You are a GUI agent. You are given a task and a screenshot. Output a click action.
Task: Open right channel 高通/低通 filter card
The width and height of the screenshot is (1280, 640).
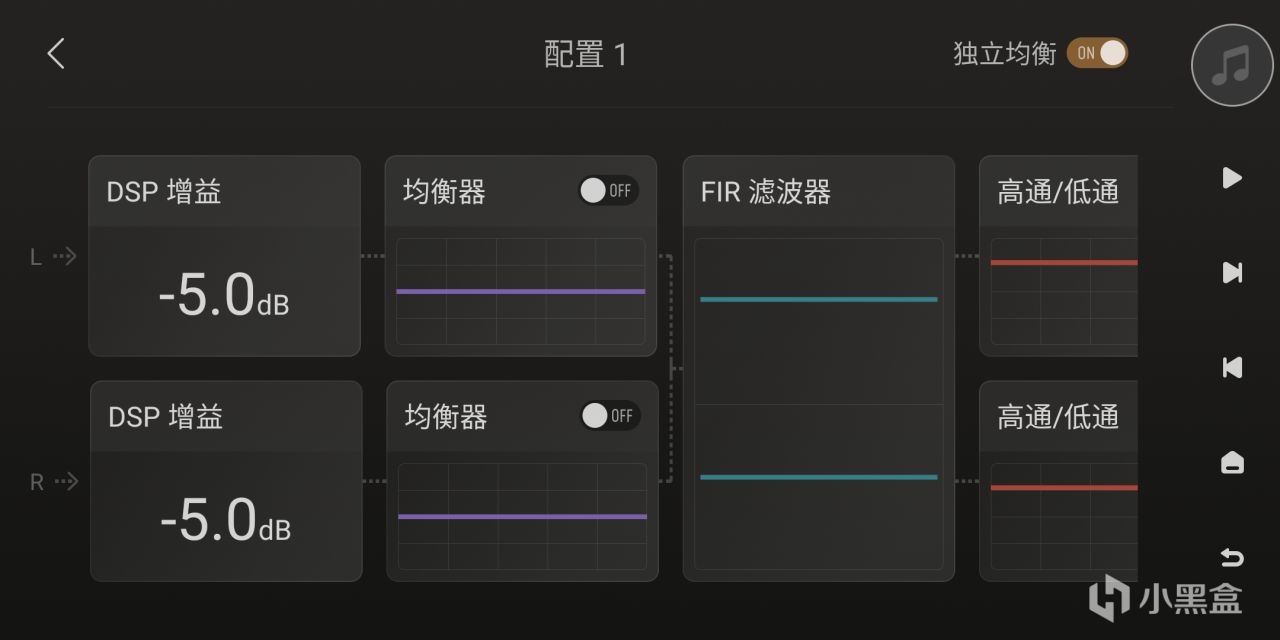1058,416
